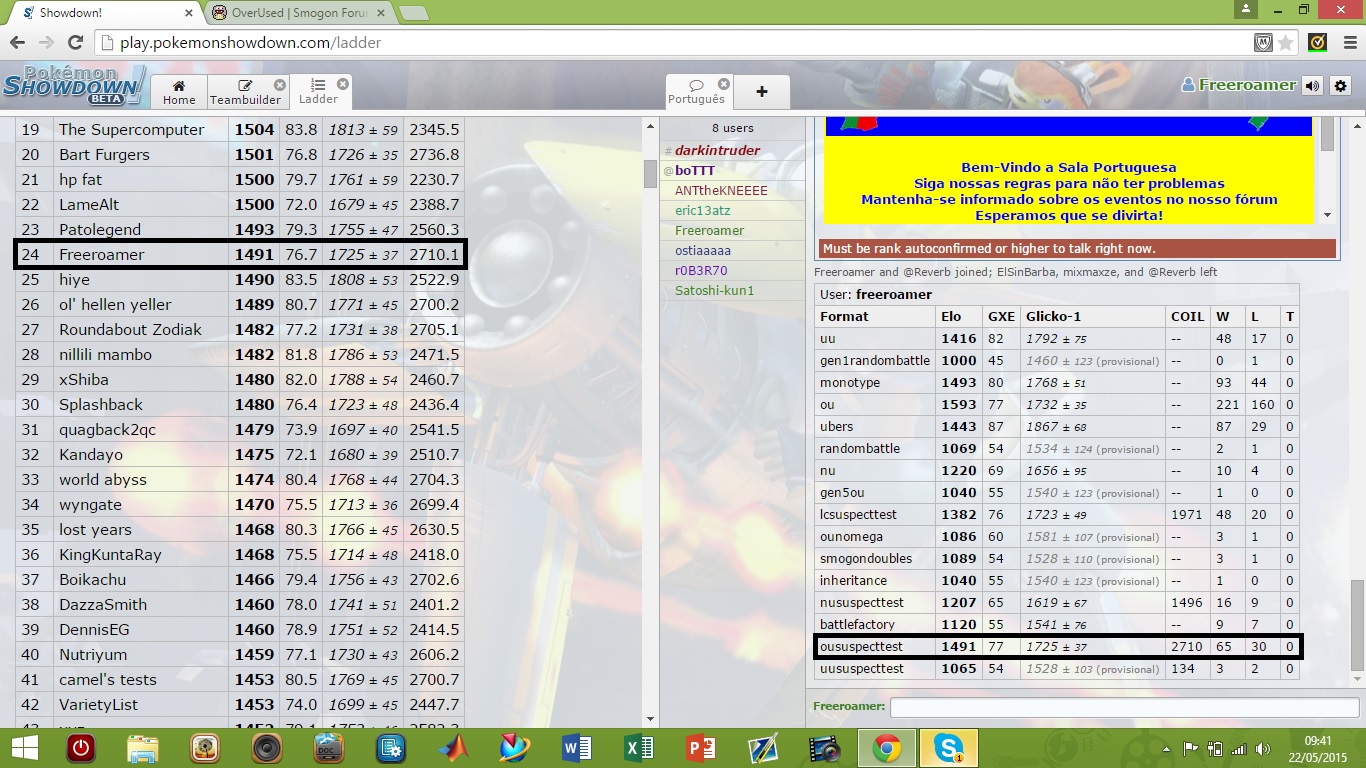
Task: Select 'KingKuntaRay' ladder entry
Action: click(x=239, y=555)
